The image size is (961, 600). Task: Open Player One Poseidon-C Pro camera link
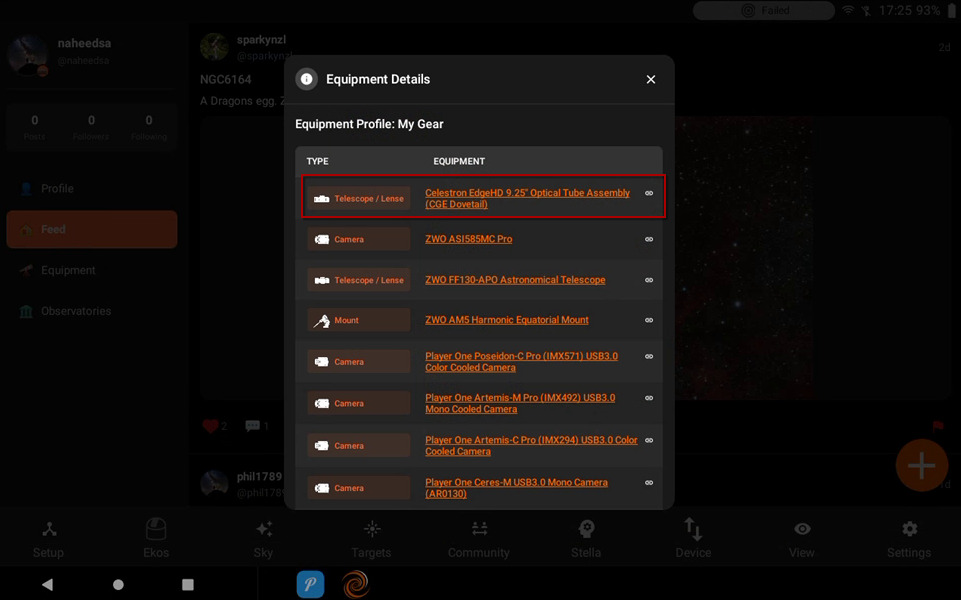click(x=522, y=362)
